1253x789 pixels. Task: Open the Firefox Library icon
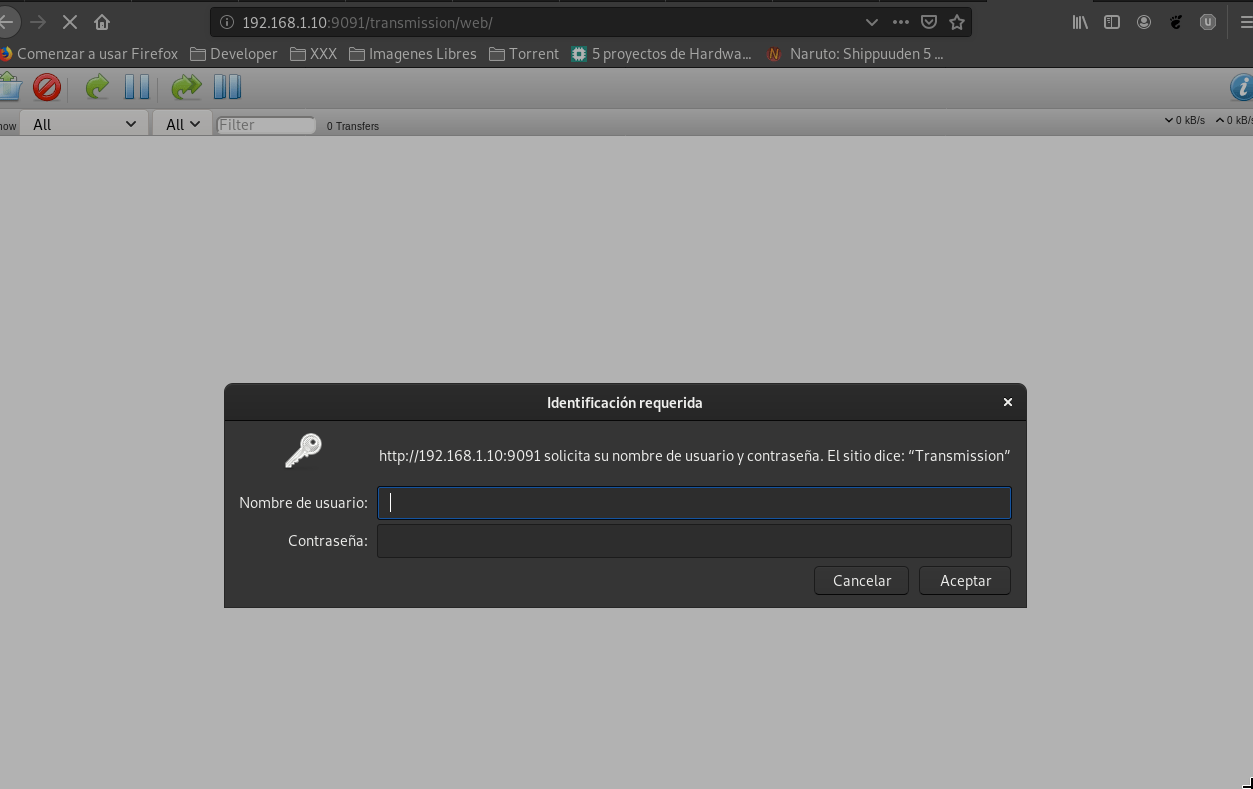pyautogui.click(x=1080, y=22)
